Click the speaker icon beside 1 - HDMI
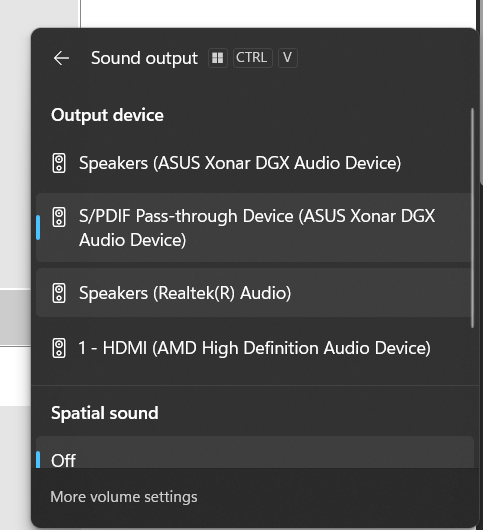This screenshot has height=530, width=483. (59, 348)
